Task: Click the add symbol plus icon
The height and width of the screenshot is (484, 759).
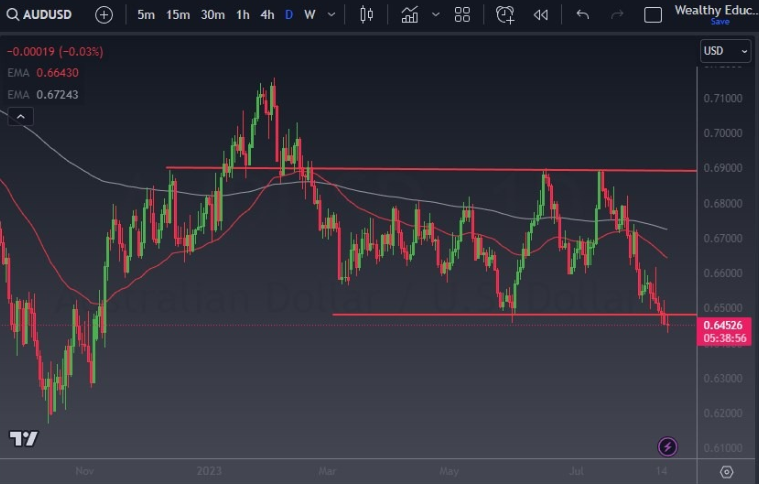Action: [x=104, y=15]
